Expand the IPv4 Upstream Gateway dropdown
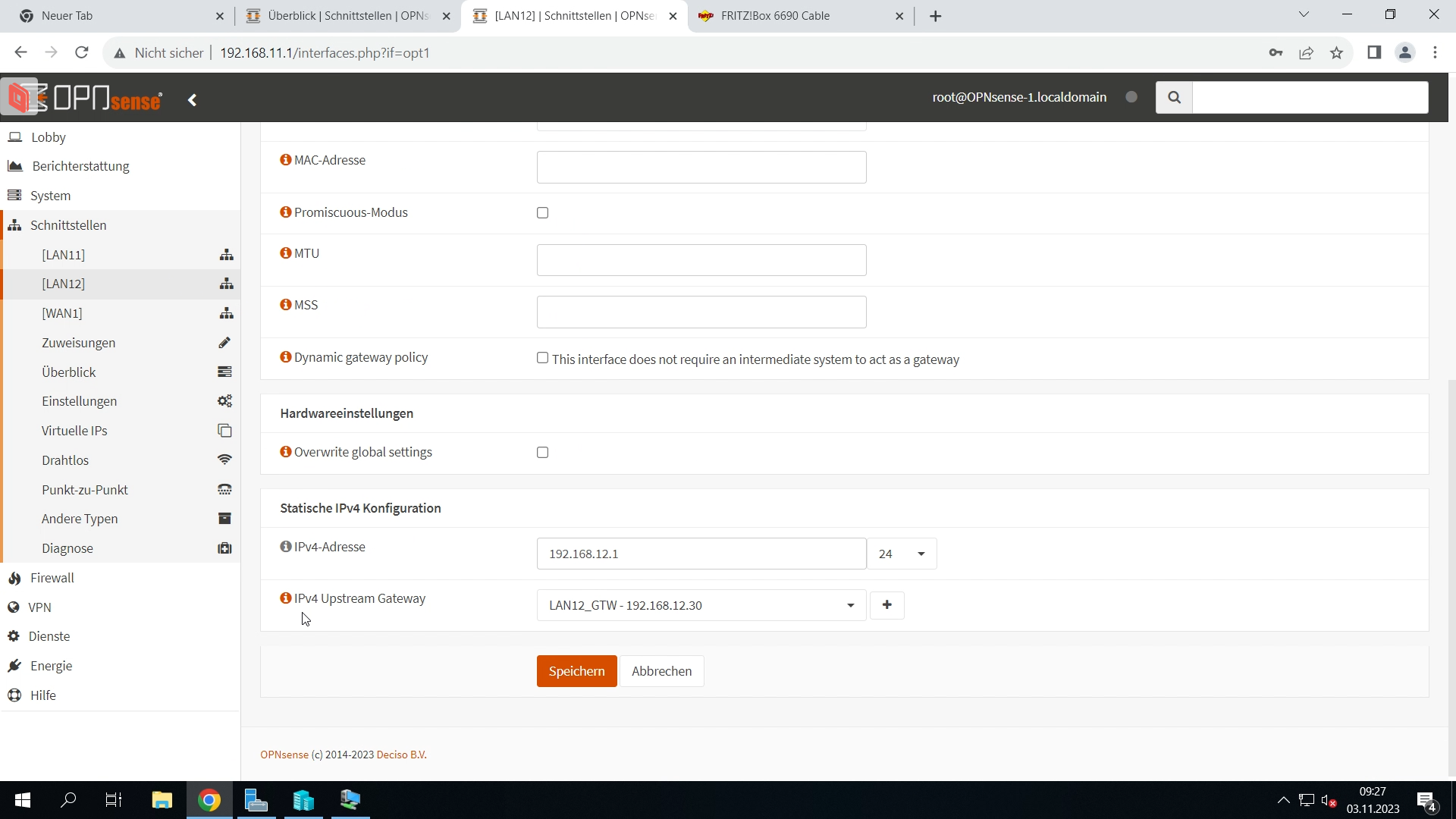 pos(701,606)
